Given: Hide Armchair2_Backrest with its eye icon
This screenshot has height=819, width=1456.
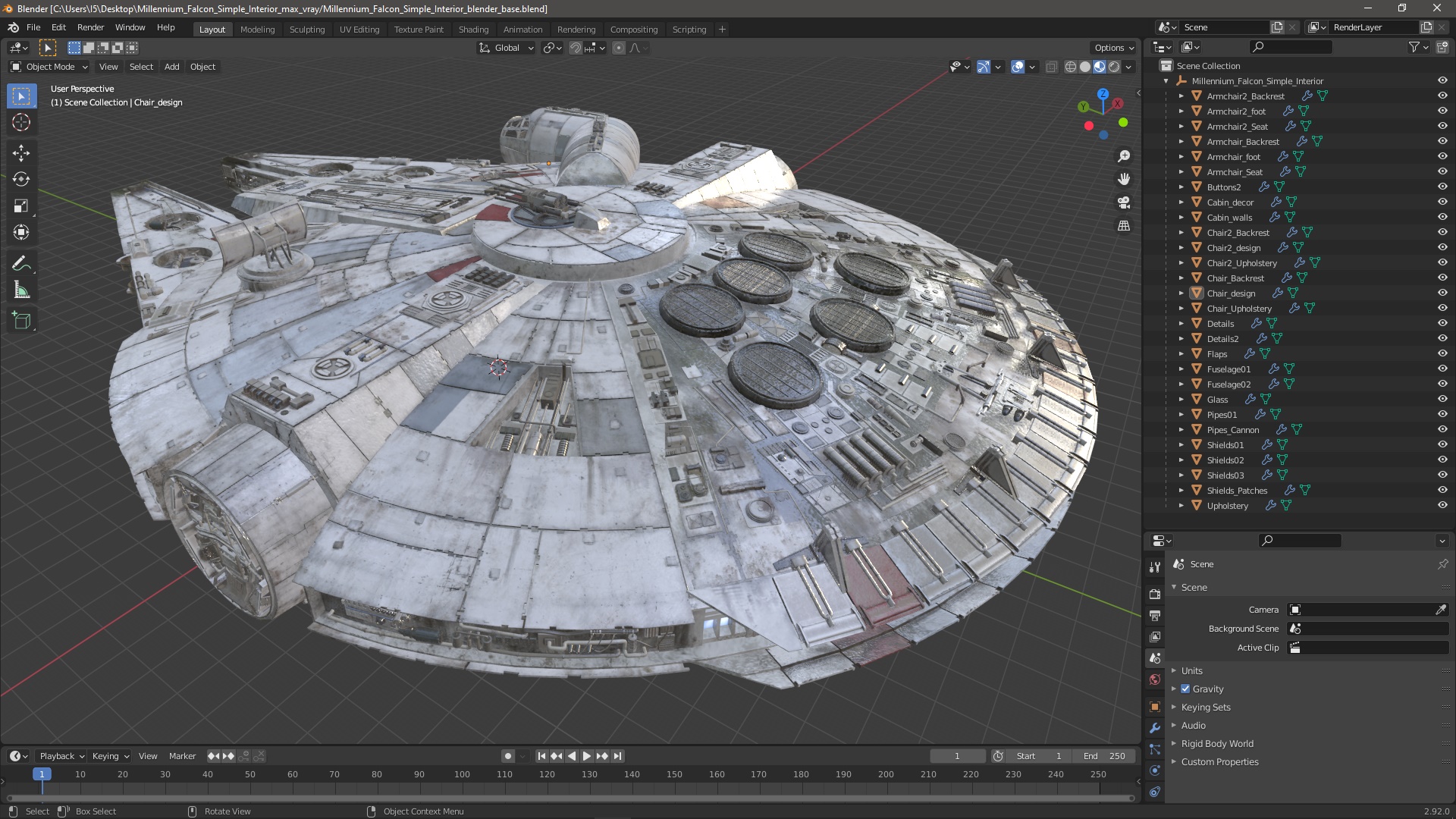Looking at the screenshot, I should (1442, 96).
